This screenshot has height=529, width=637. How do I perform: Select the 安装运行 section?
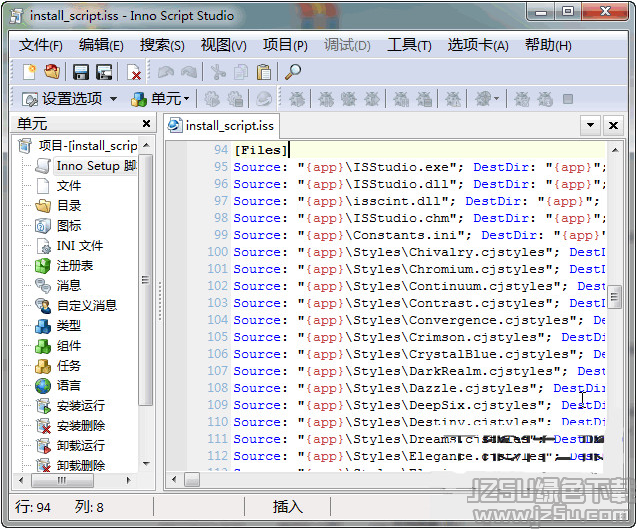80,405
